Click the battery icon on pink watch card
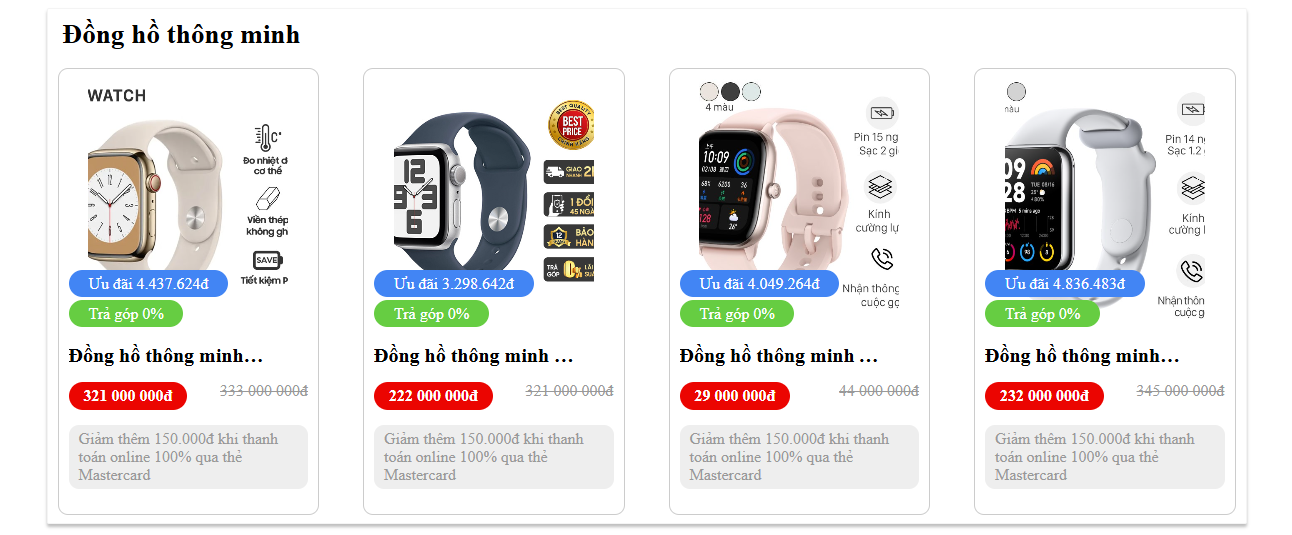Viewport: 1292px width, 535px height. 881,112
